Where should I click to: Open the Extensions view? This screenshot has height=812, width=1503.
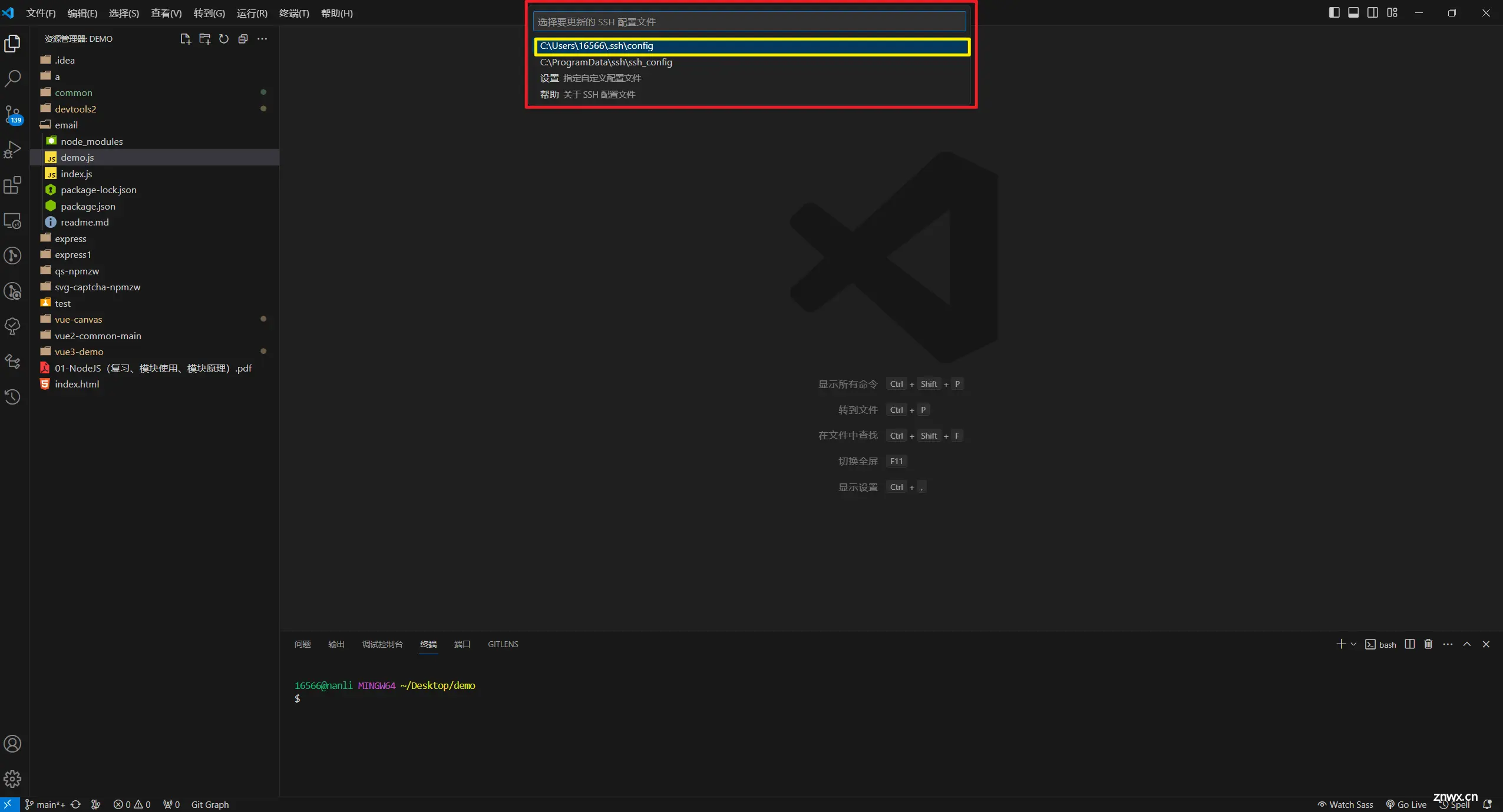(12, 185)
